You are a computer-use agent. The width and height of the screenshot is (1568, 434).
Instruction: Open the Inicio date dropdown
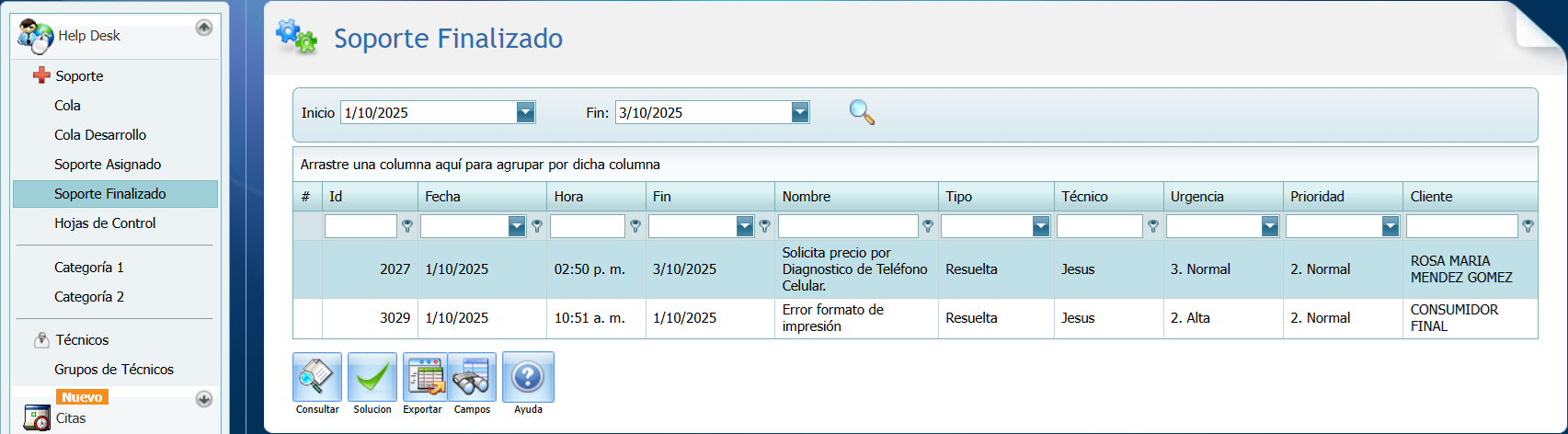(525, 112)
